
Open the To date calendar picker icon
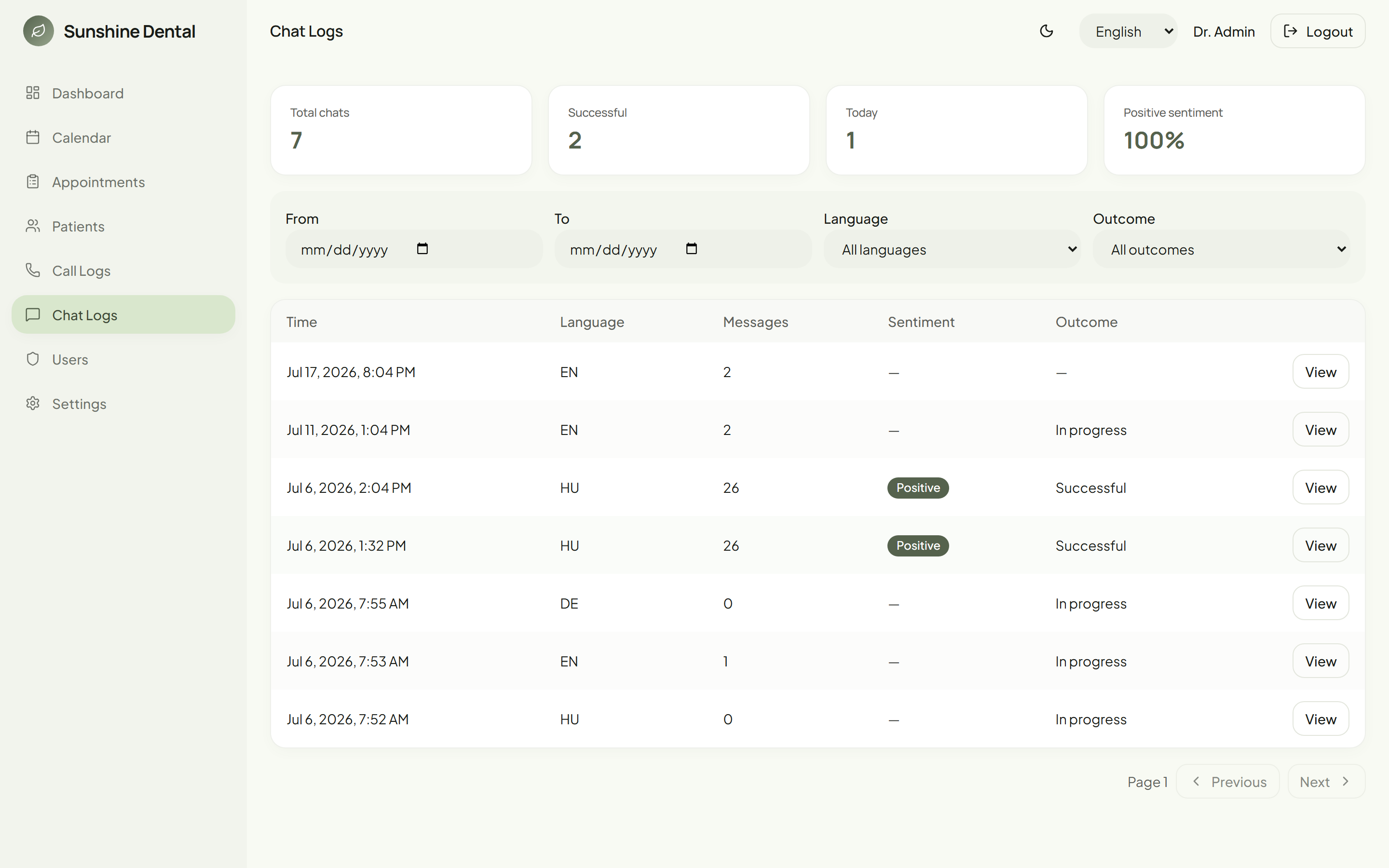692,248
